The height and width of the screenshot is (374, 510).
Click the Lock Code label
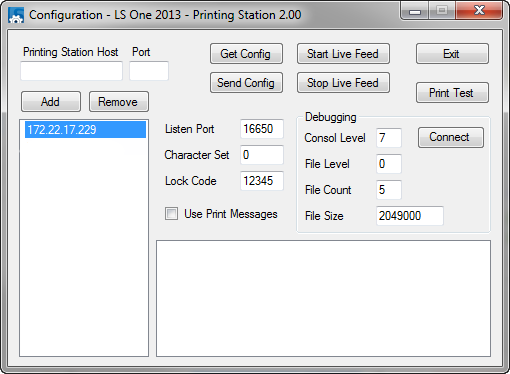[191, 181]
